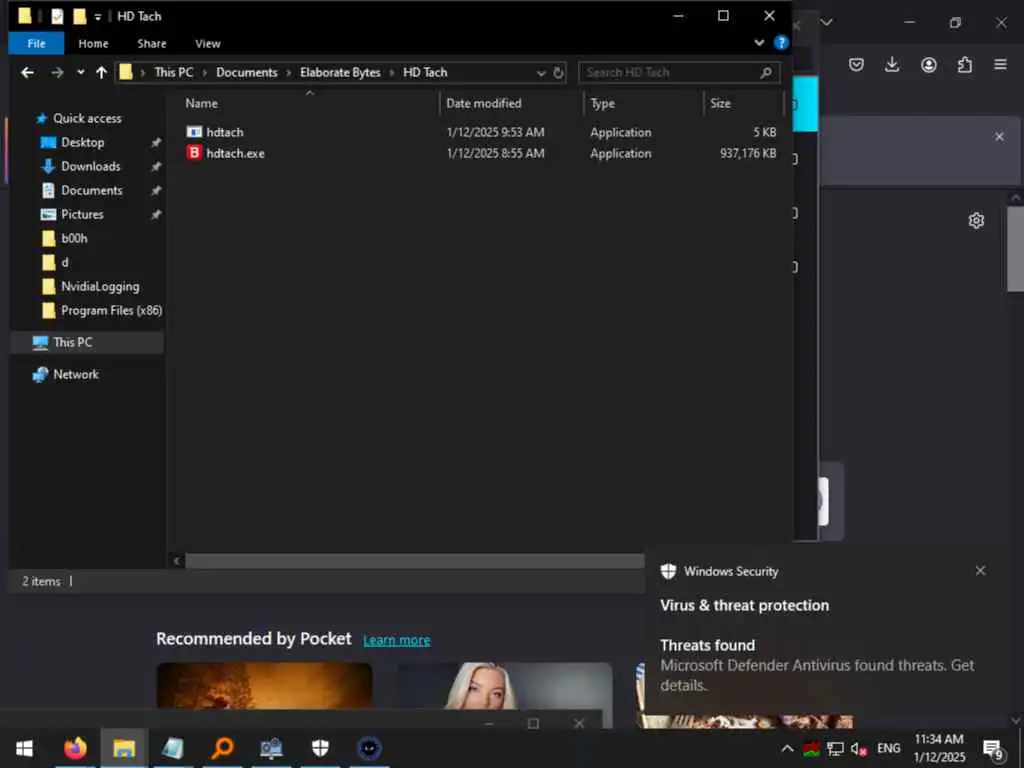Open Program Files (x86) in navigation pane
The height and width of the screenshot is (768, 1024).
click(111, 311)
